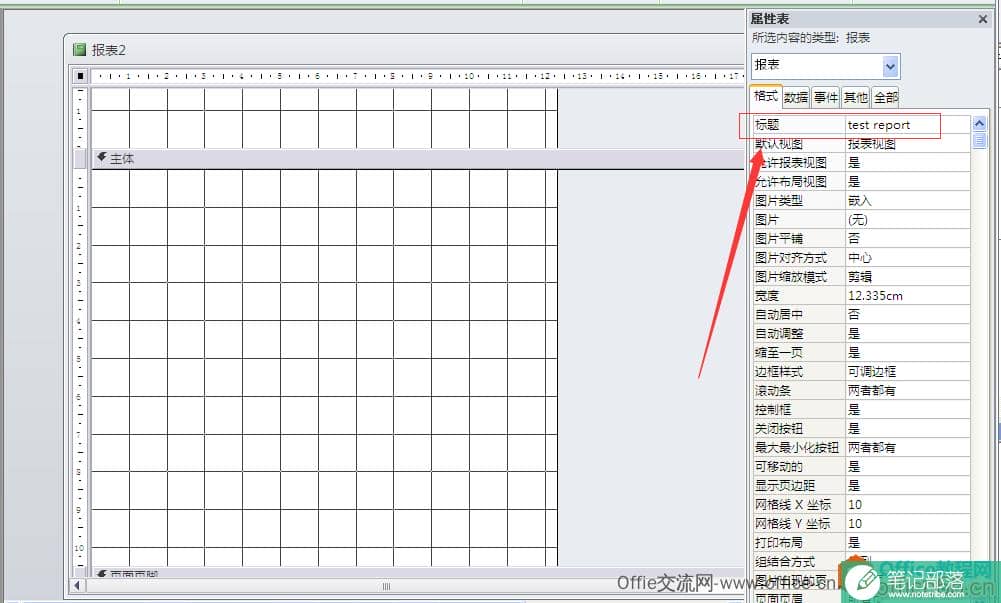Click the 标题 field containing test report

click(907, 125)
